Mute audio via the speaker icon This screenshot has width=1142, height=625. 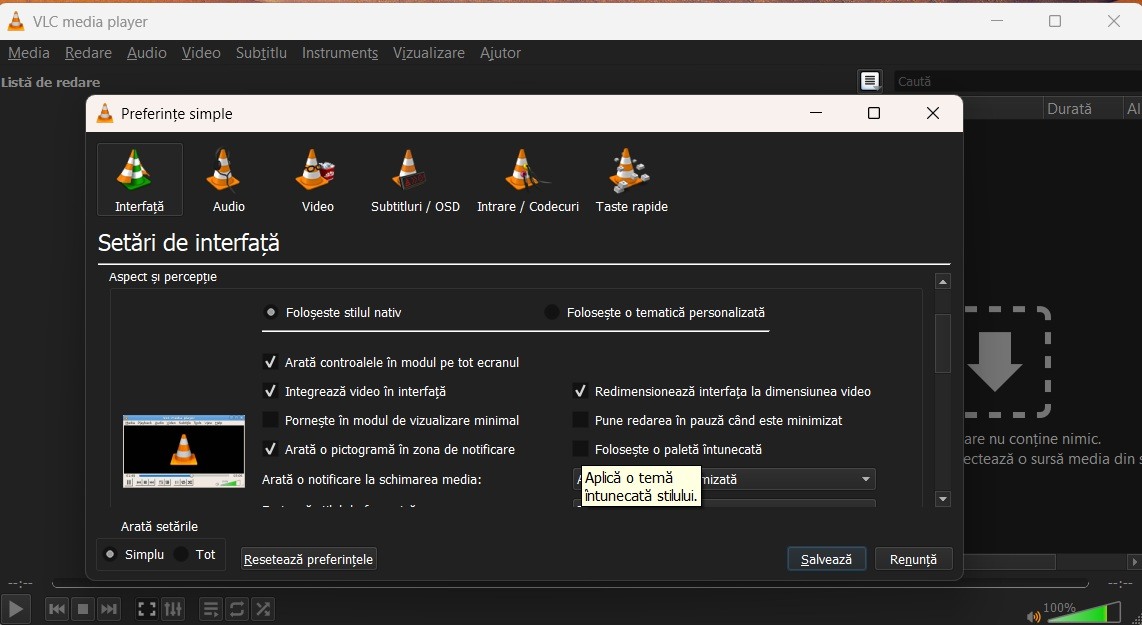click(x=1033, y=616)
